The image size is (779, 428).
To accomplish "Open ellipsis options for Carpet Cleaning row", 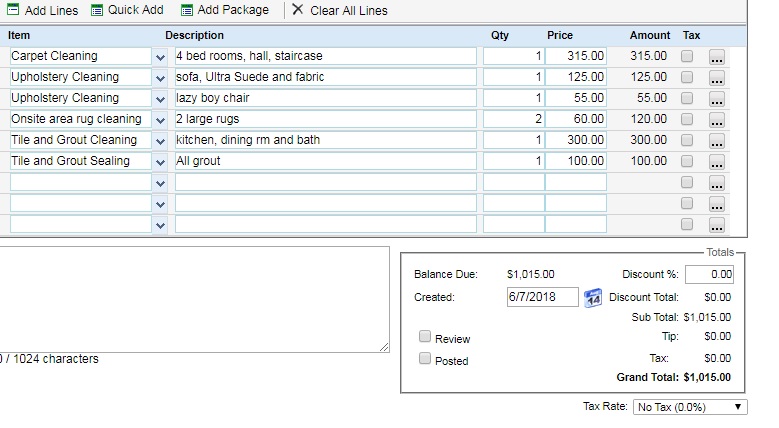I will [716, 58].
